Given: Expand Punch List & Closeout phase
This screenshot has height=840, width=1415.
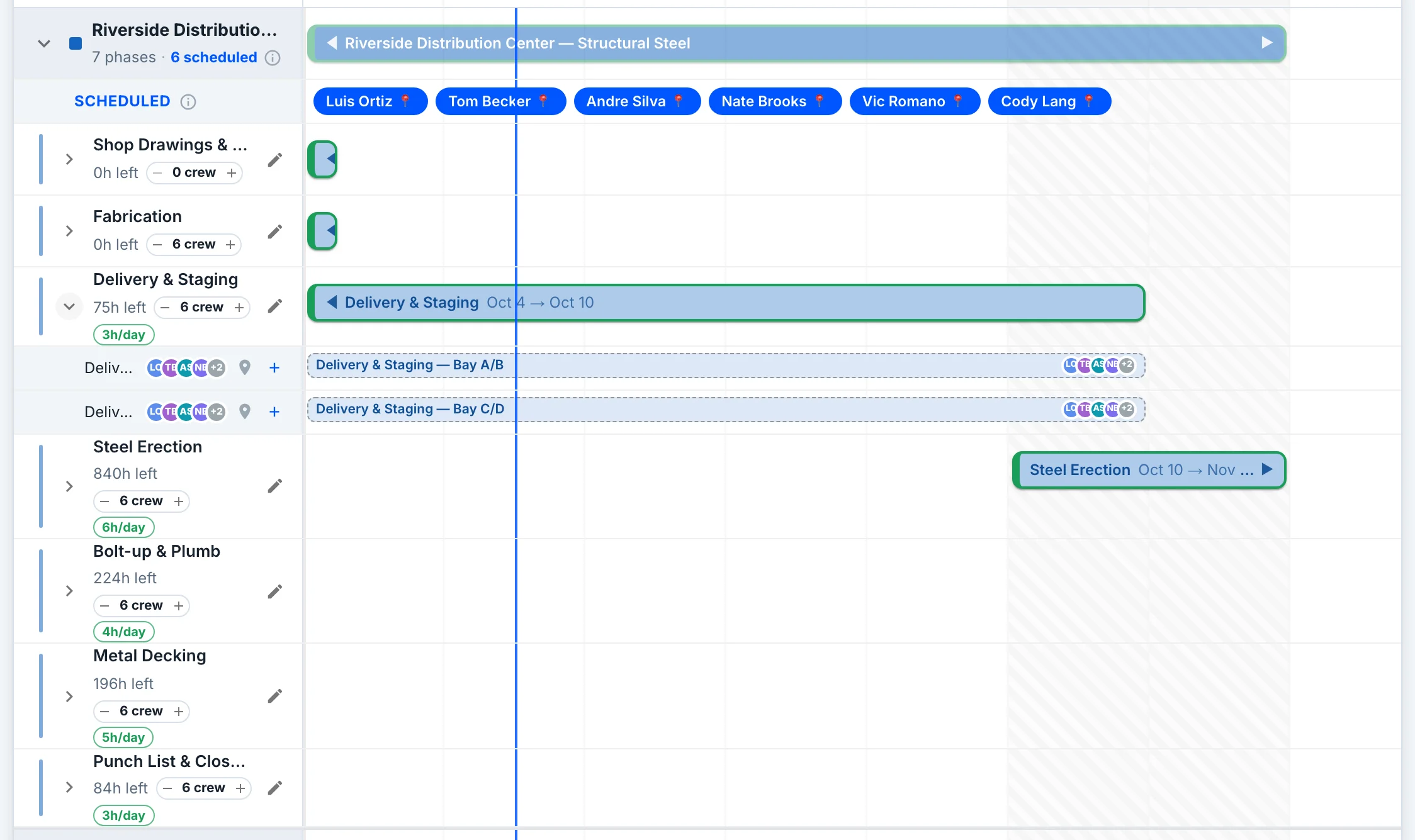Looking at the screenshot, I should [x=69, y=788].
